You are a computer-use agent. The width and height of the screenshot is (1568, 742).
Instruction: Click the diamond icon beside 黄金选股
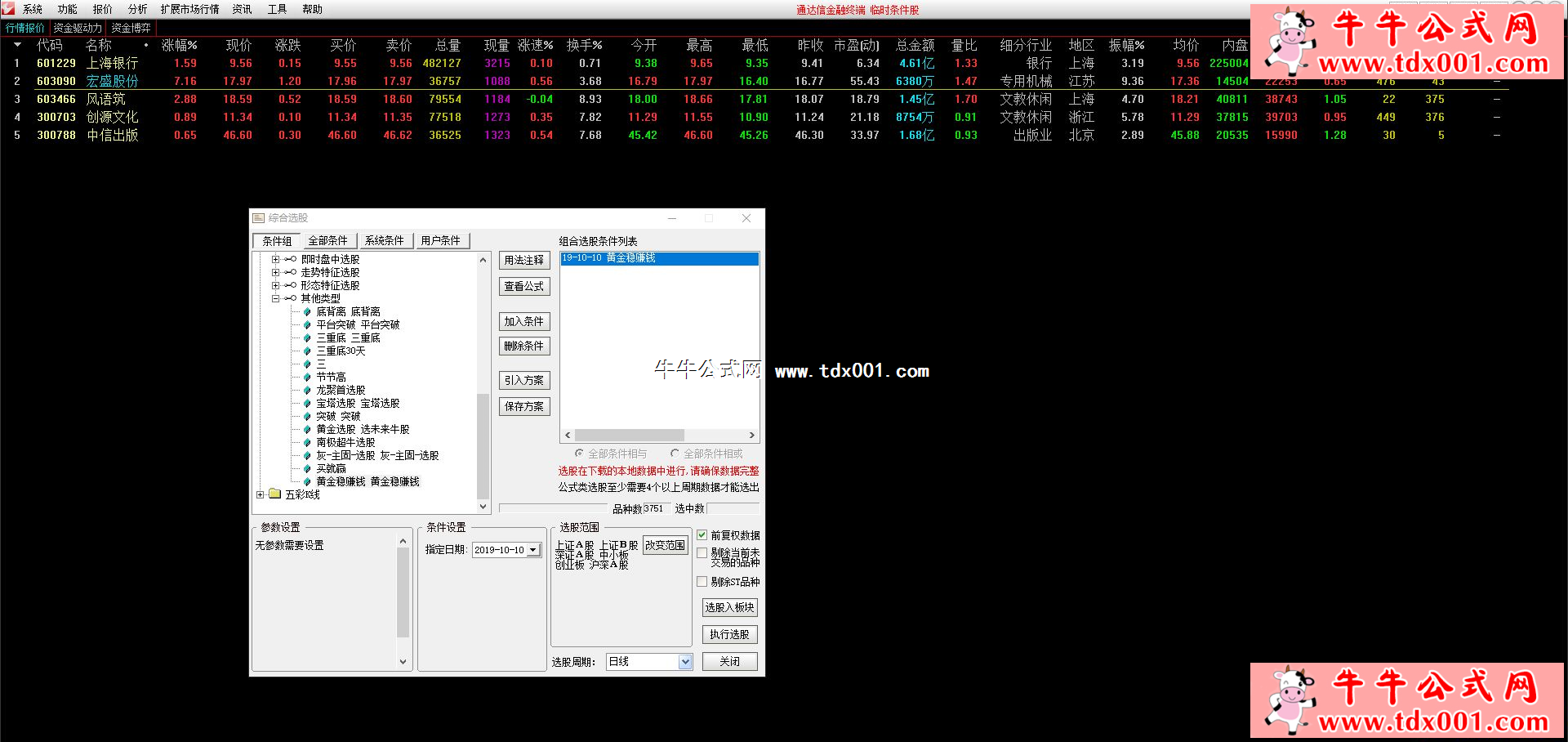(307, 429)
